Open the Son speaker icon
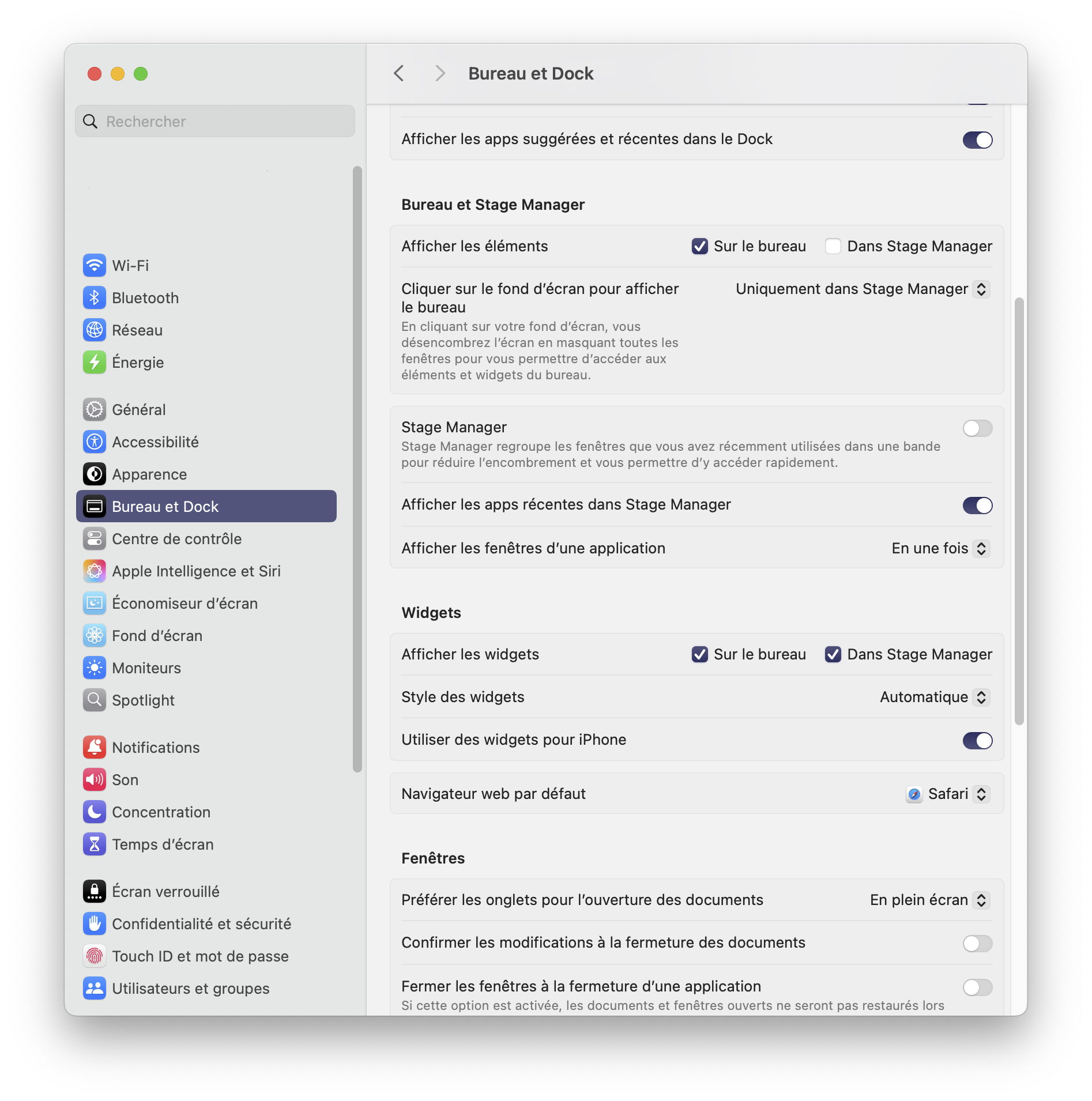 pos(95,780)
